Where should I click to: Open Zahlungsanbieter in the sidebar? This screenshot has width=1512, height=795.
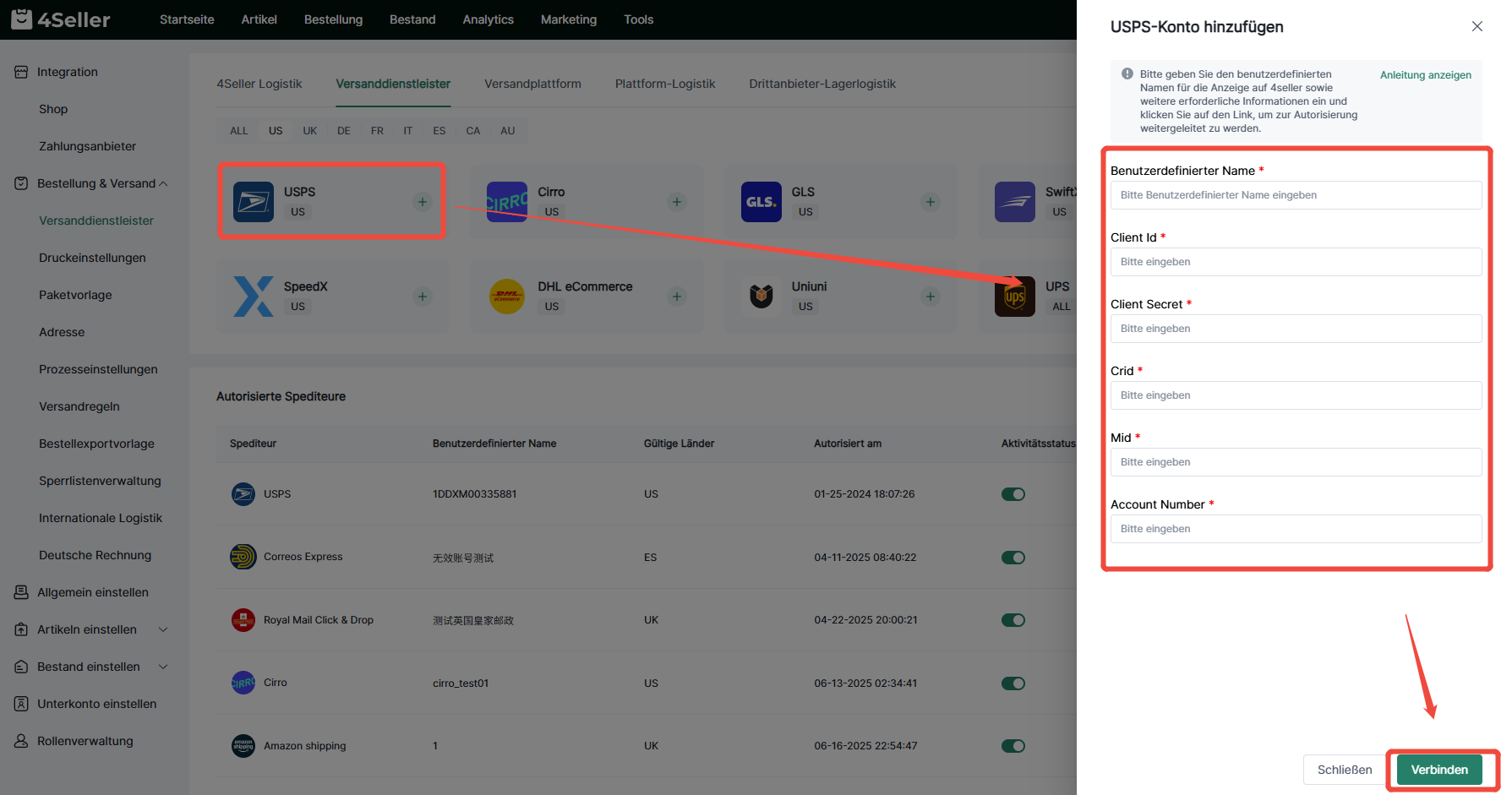point(87,146)
